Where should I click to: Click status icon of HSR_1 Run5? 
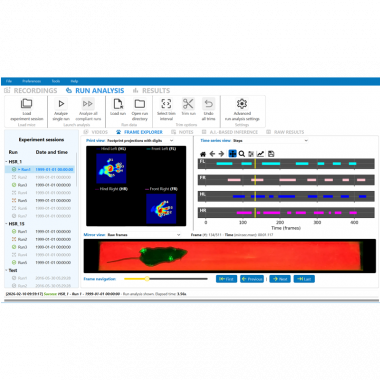click(x=14, y=200)
